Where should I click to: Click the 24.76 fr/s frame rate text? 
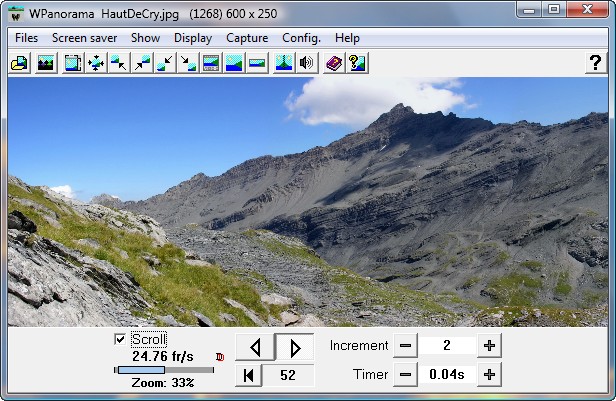(x=163, y=357)
